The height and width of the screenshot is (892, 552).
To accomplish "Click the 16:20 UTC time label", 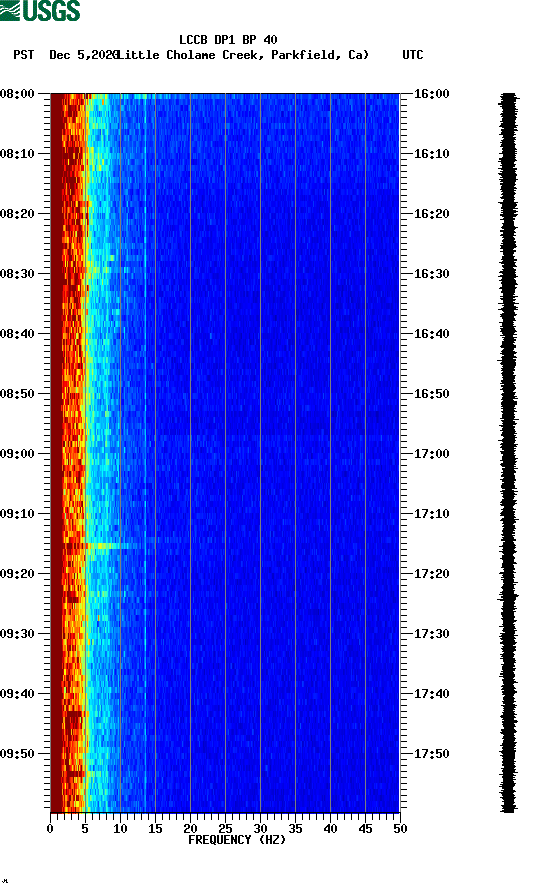I will [431, 214].
